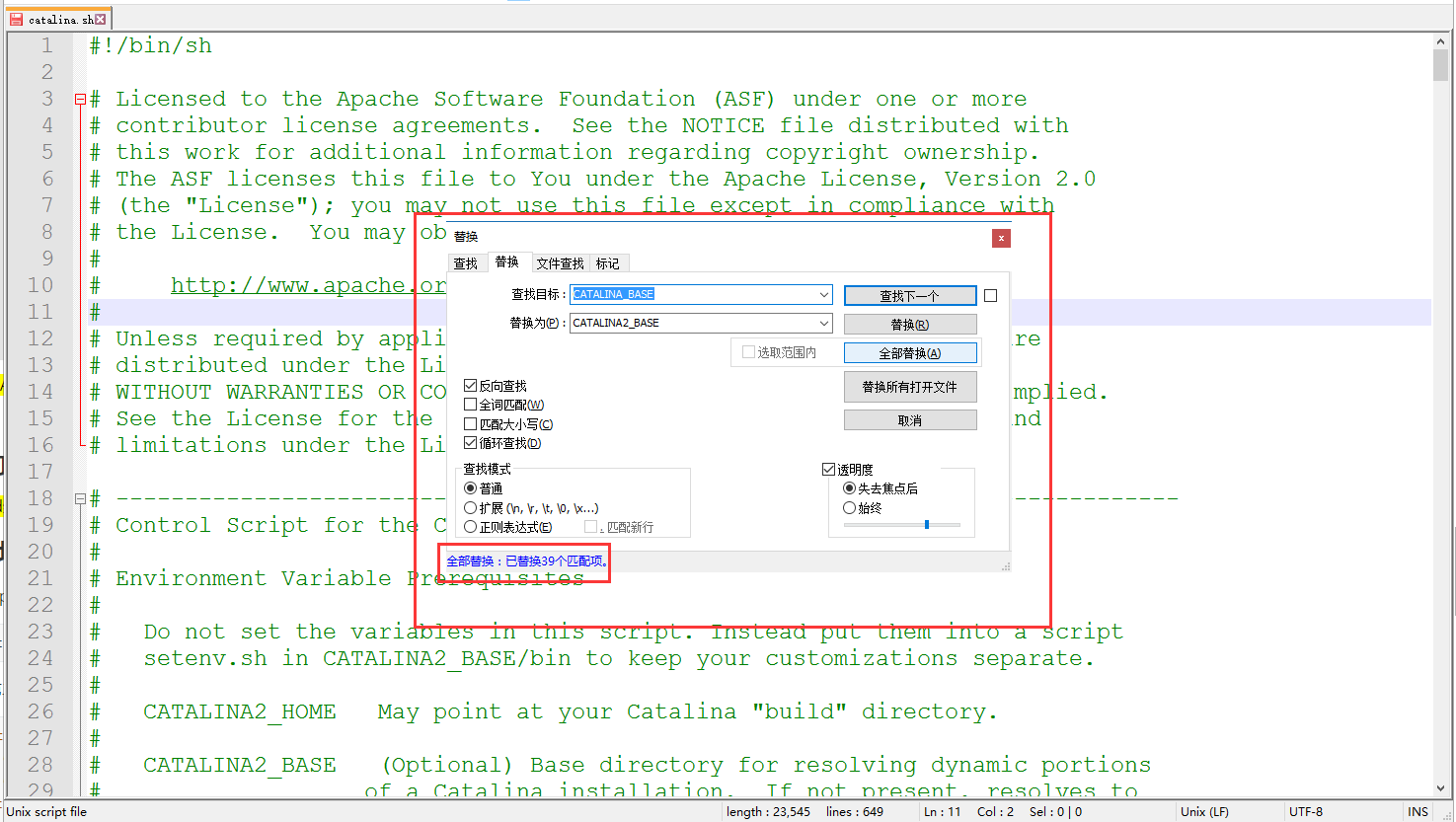Collapse the fold marker at line 18

[x=80, y=498]
